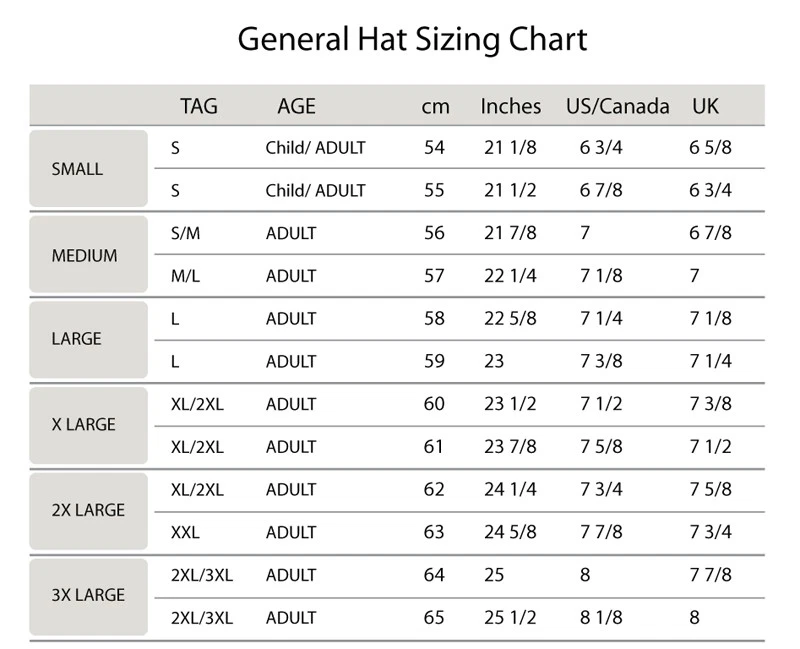Click the 6 5/8 UK size
The height and width of the screenshot is (649, 800).
coord(710,147)
